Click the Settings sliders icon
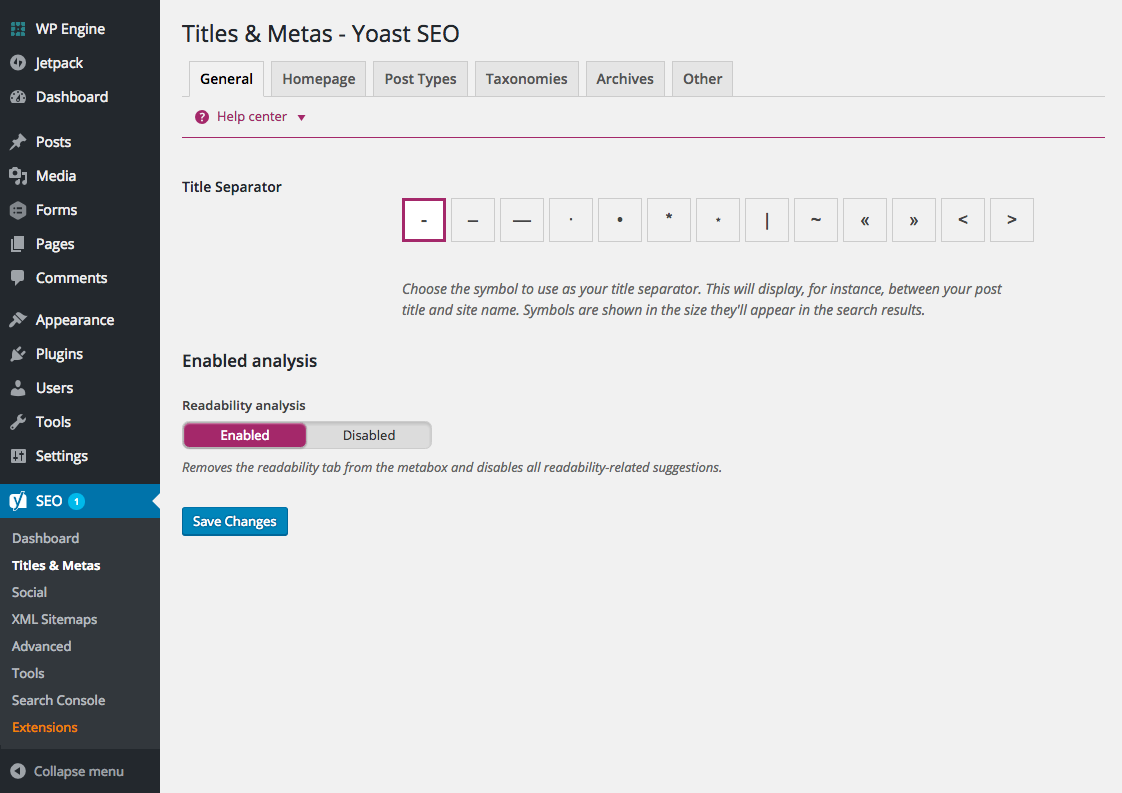The height and width of the screenshot is (793, 1122). point(18,456)
